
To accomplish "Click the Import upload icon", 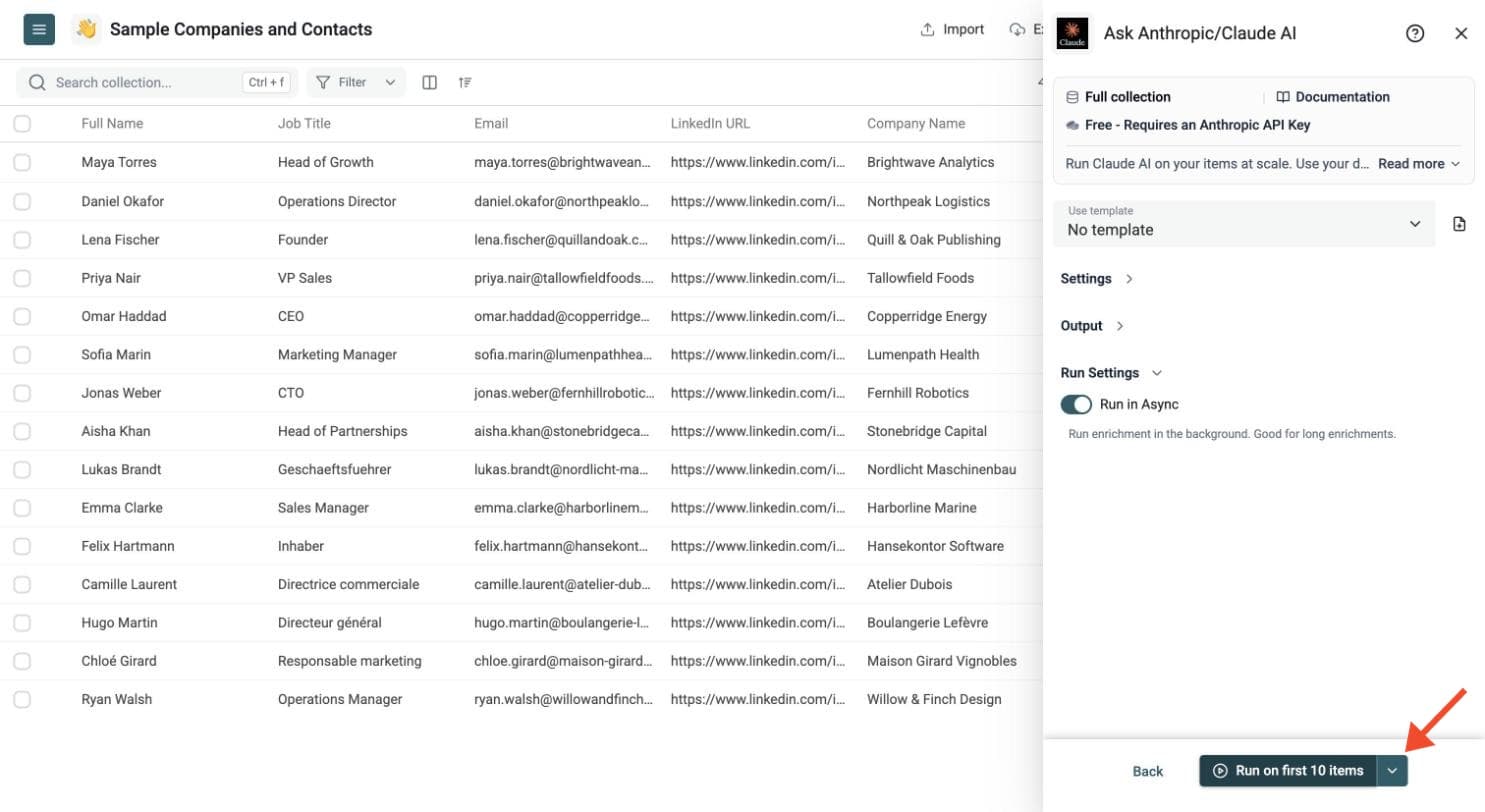I will (927, 30).
